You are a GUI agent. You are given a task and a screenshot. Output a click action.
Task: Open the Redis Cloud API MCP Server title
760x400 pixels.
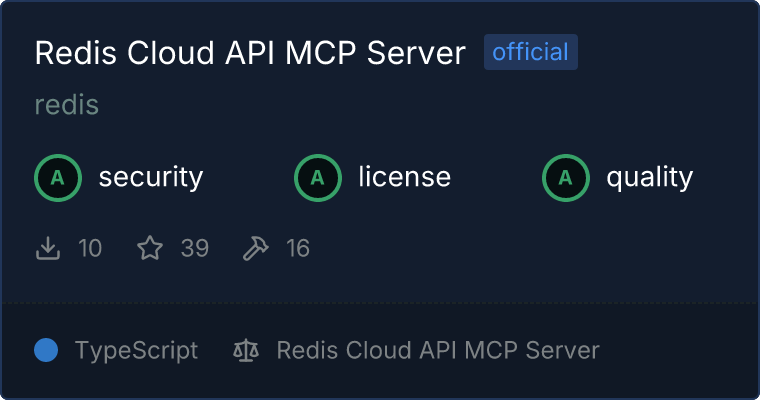click(x=250, y=53)
